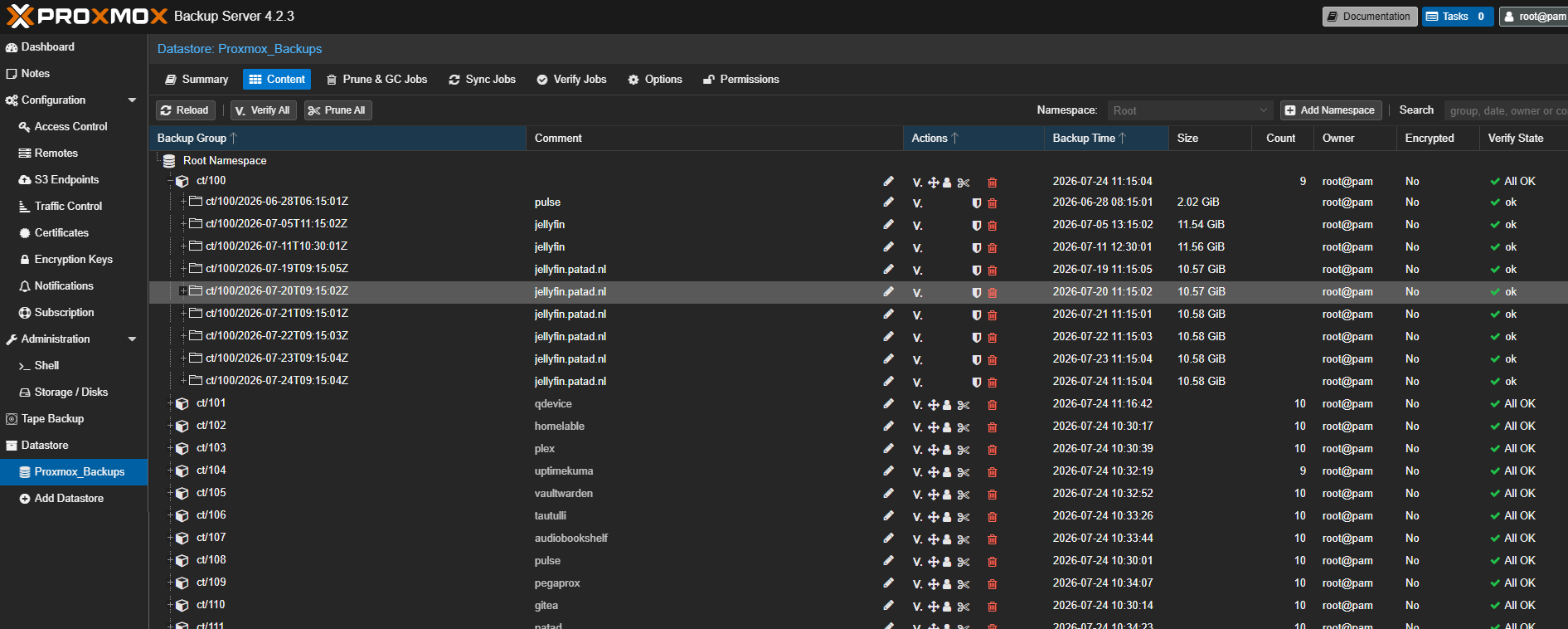Toggle protection shield on snapshot 2026-07-22T09:15:03Z
Image resolution: width=1568 pixels, height=629 pixels.
[x=976, y=338]
